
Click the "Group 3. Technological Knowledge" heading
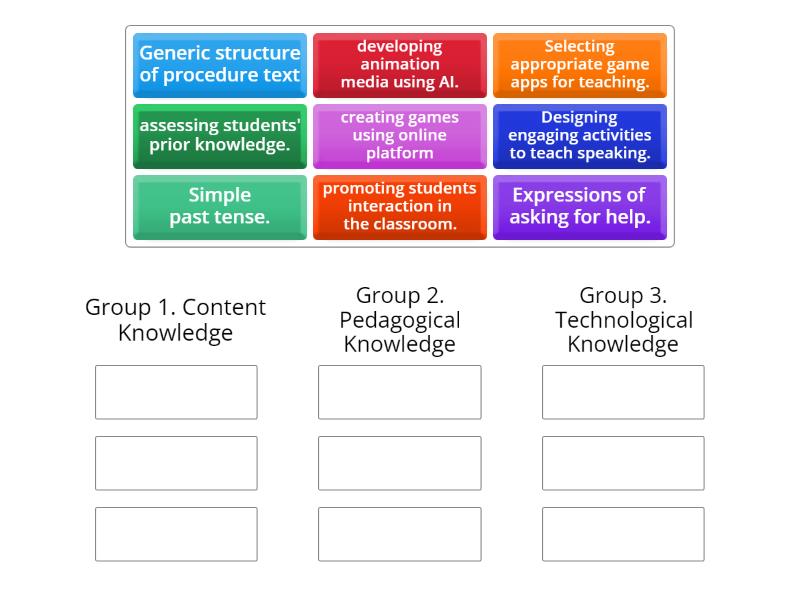622,320
